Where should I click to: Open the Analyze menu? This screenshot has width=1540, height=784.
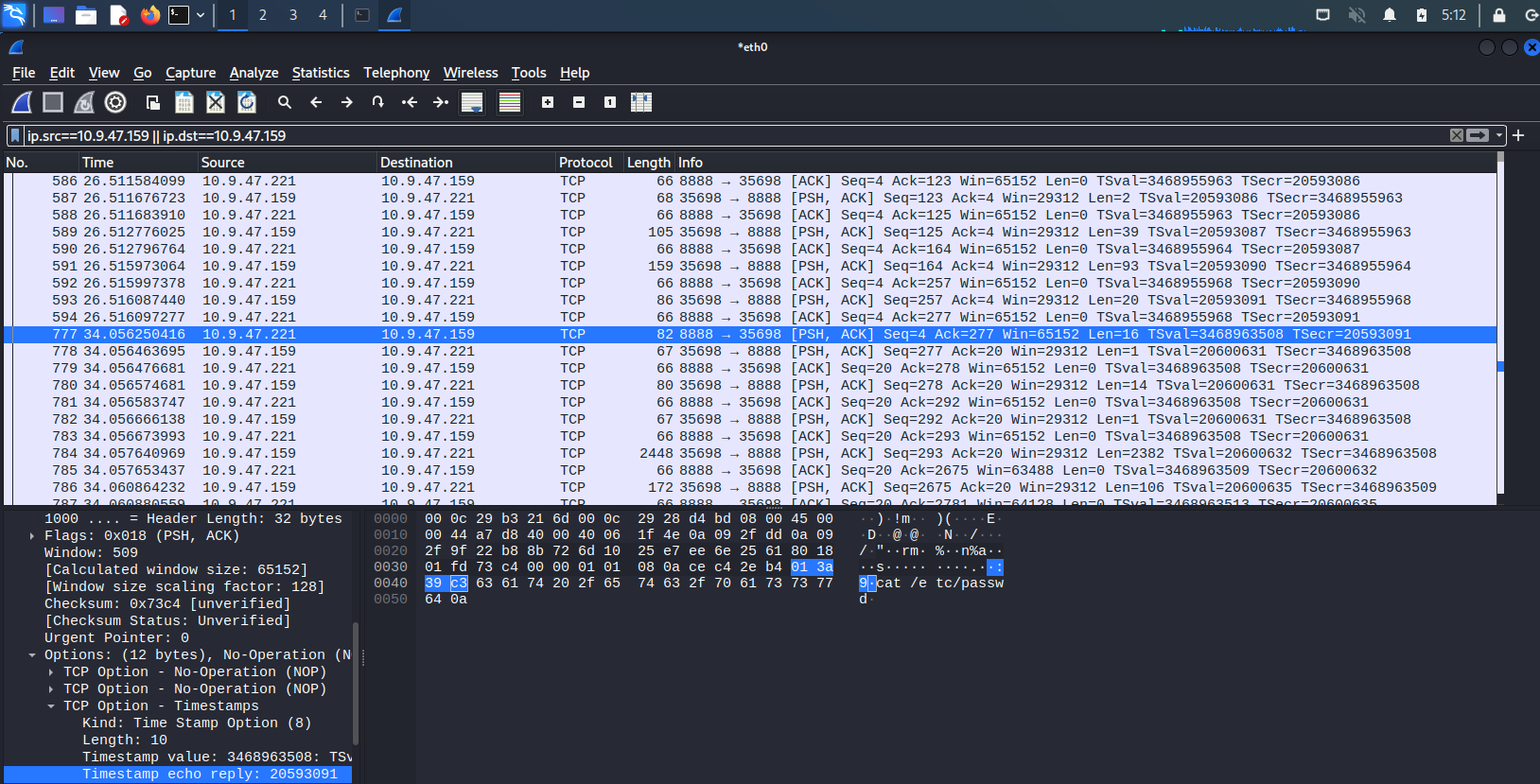click(x=254, y=73)
